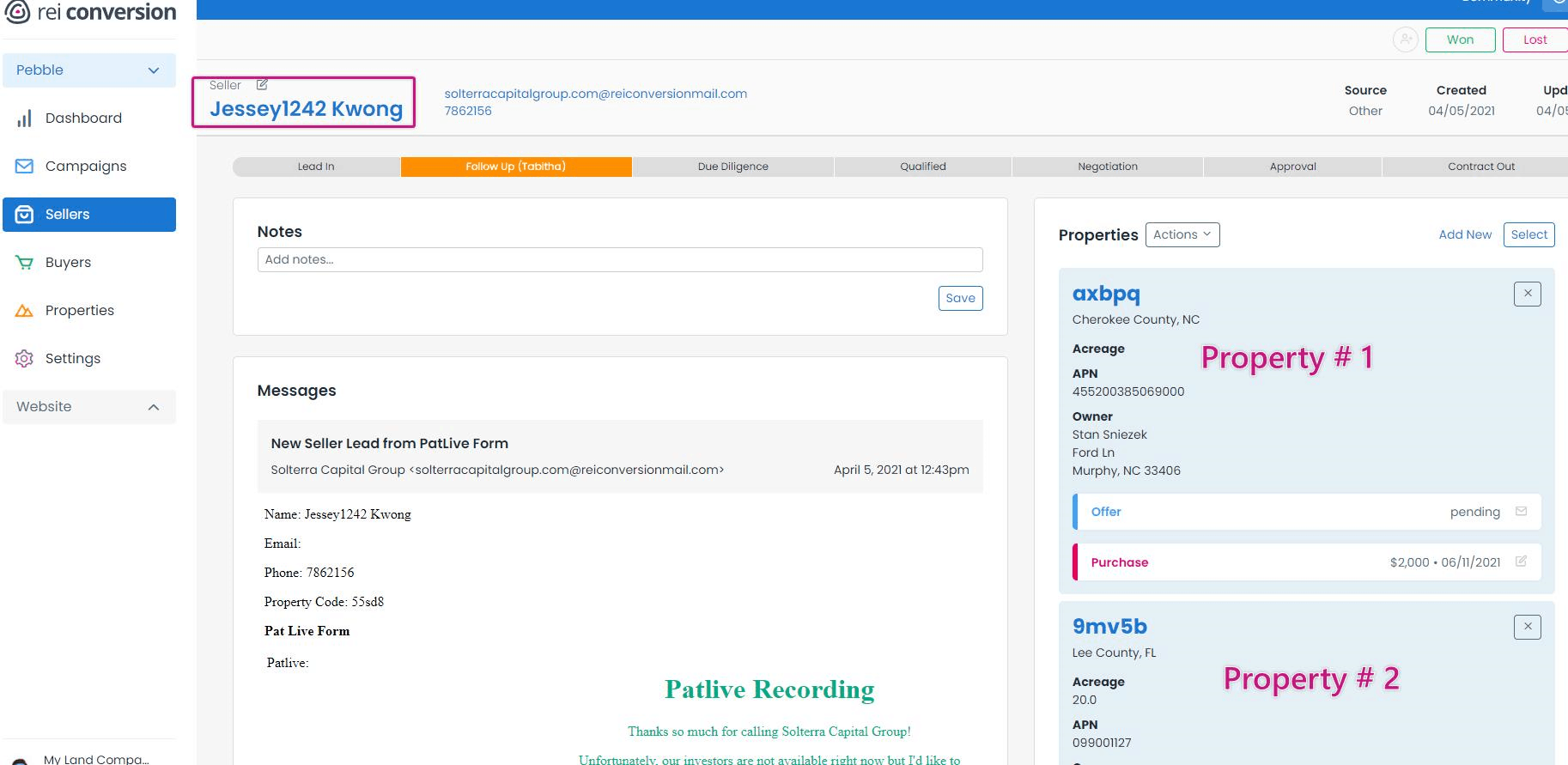Move lead to Due Diligence stage
The width and height of the screenshot is (1568, 765).
(733, 167)
